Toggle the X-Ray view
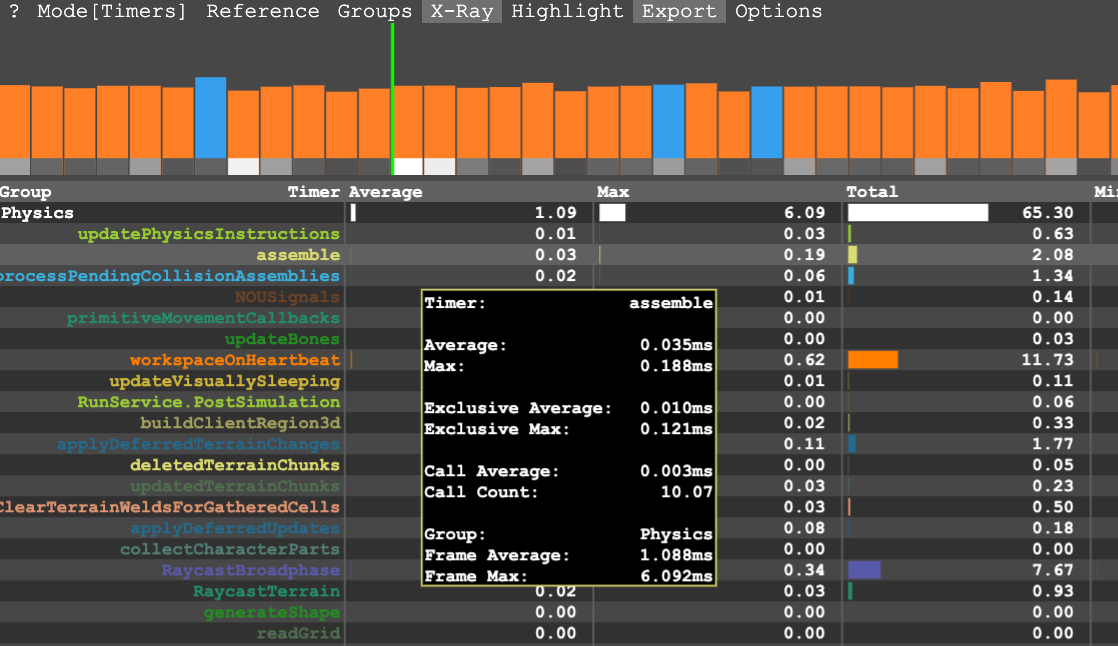Image resolution: width=1118 pixels, height=646 pixels. [x=461, y=11]
